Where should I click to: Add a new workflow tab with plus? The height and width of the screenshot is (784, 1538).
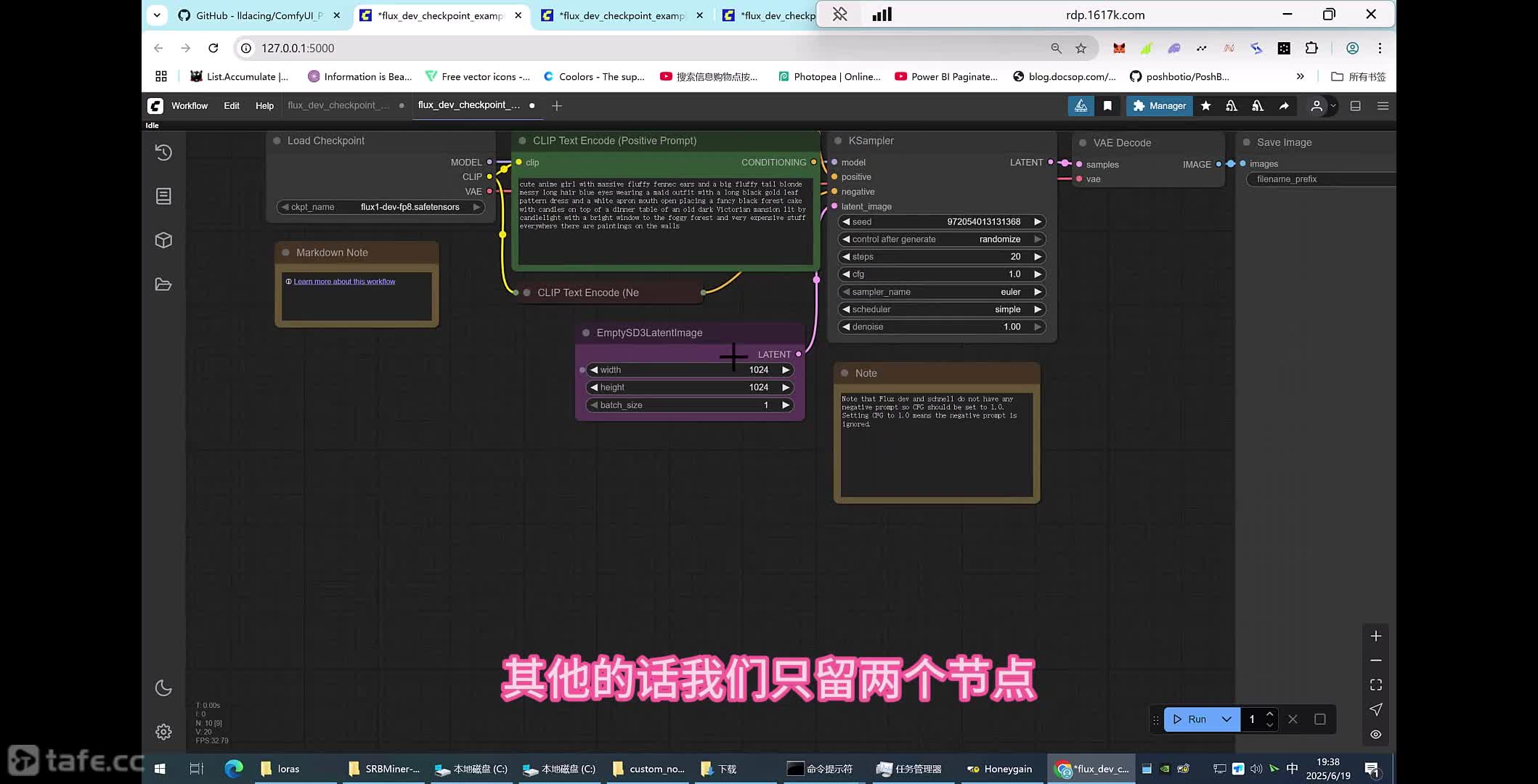(557, 106)
